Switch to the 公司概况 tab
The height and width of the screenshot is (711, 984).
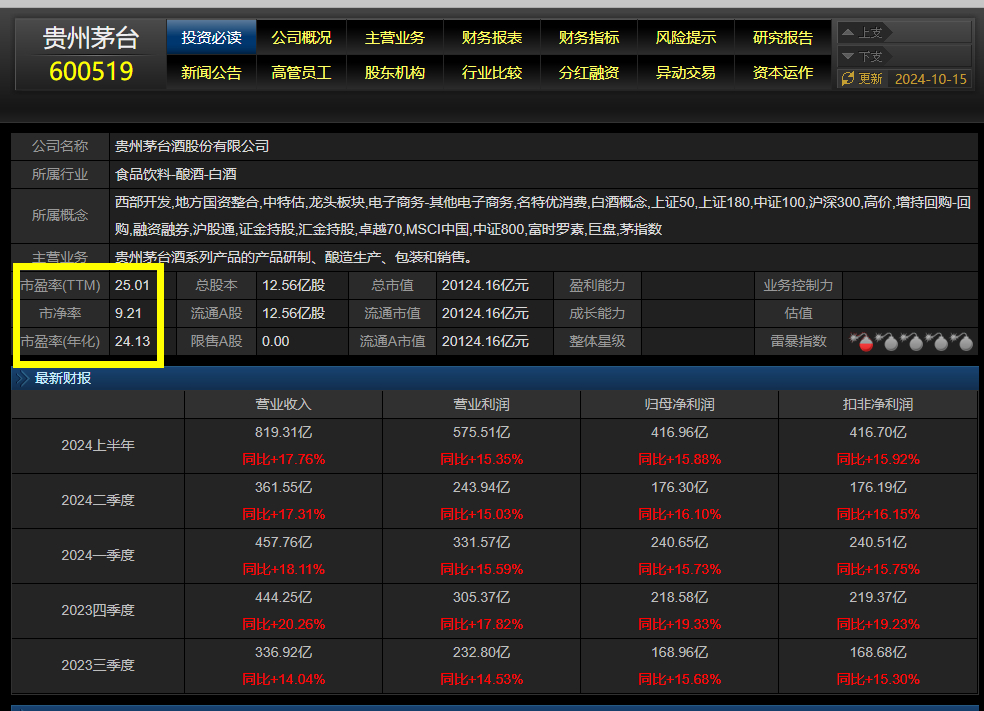point(301,38)
